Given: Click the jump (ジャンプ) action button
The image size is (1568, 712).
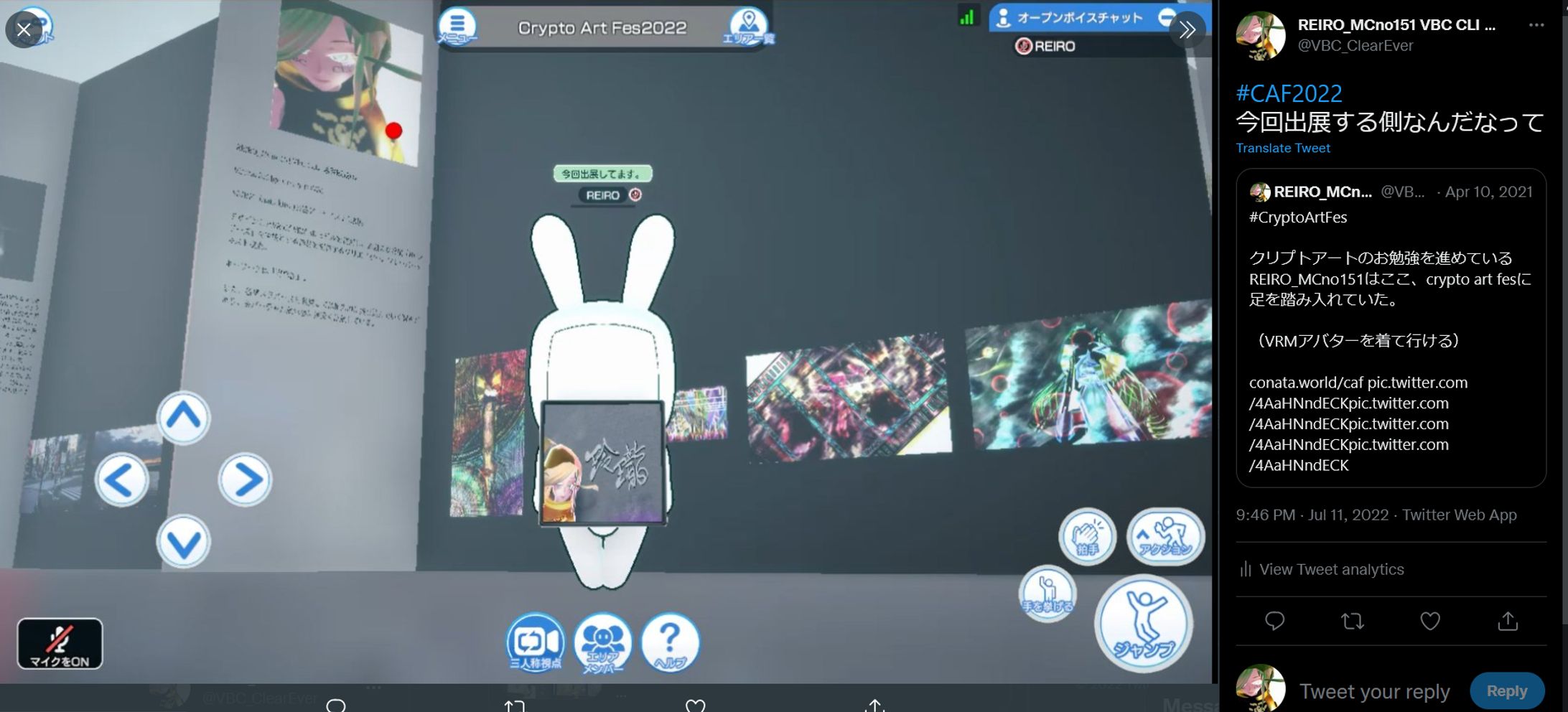Looking at the screenshot, I should 1144,623.
